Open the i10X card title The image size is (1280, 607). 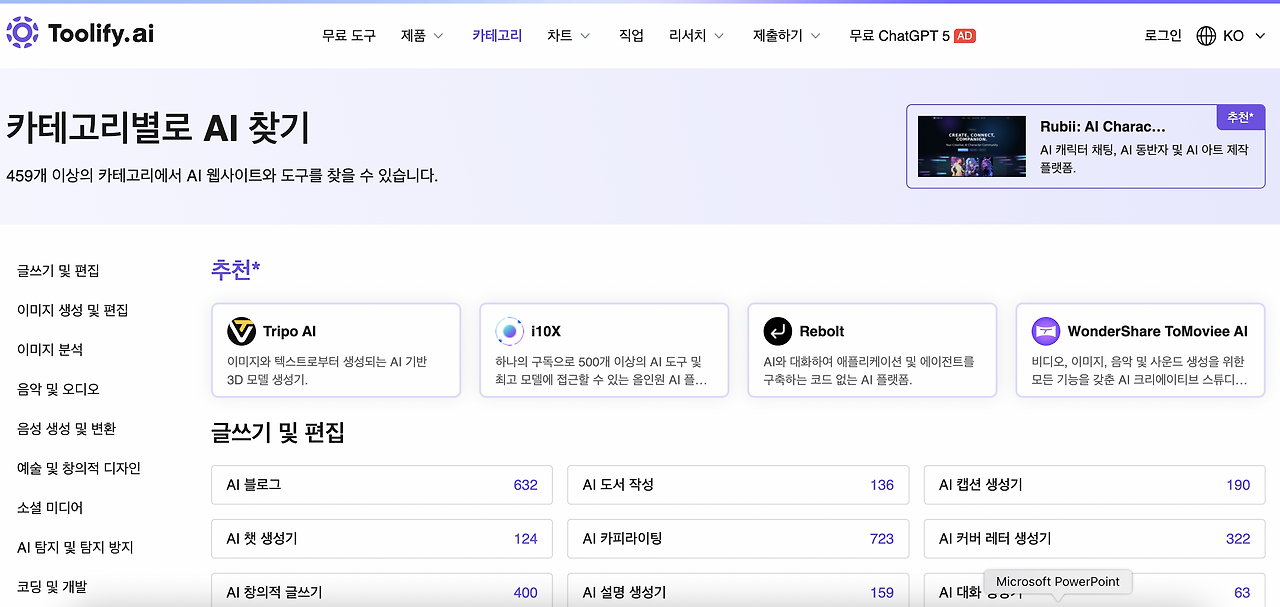tap(544, 331)
